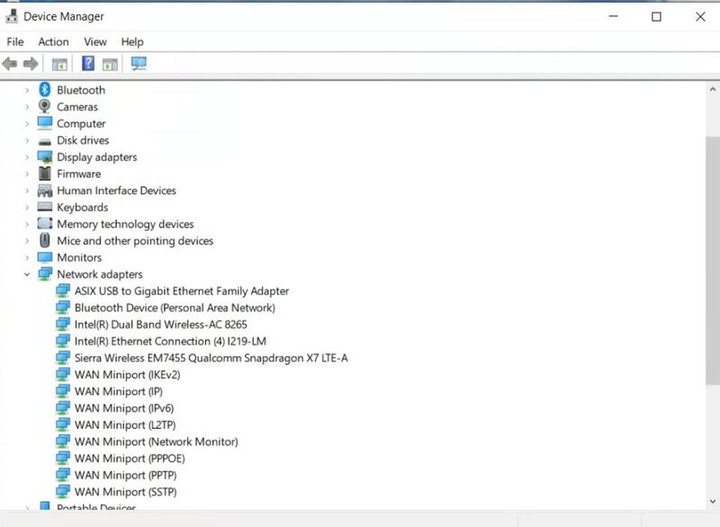Expand the Monitors category
Image resolution: width=720 pixels, height=527 pixels.
tap(27, 258)
